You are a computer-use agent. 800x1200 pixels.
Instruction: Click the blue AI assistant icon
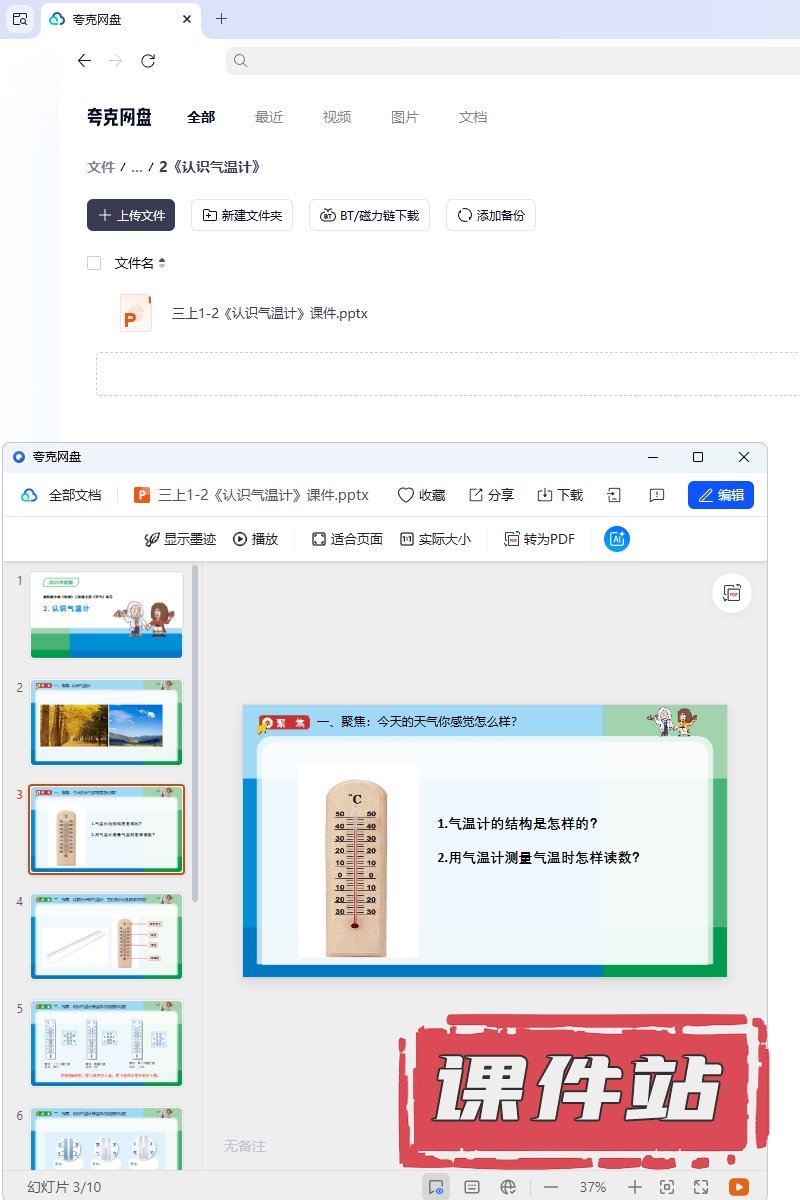617,539
